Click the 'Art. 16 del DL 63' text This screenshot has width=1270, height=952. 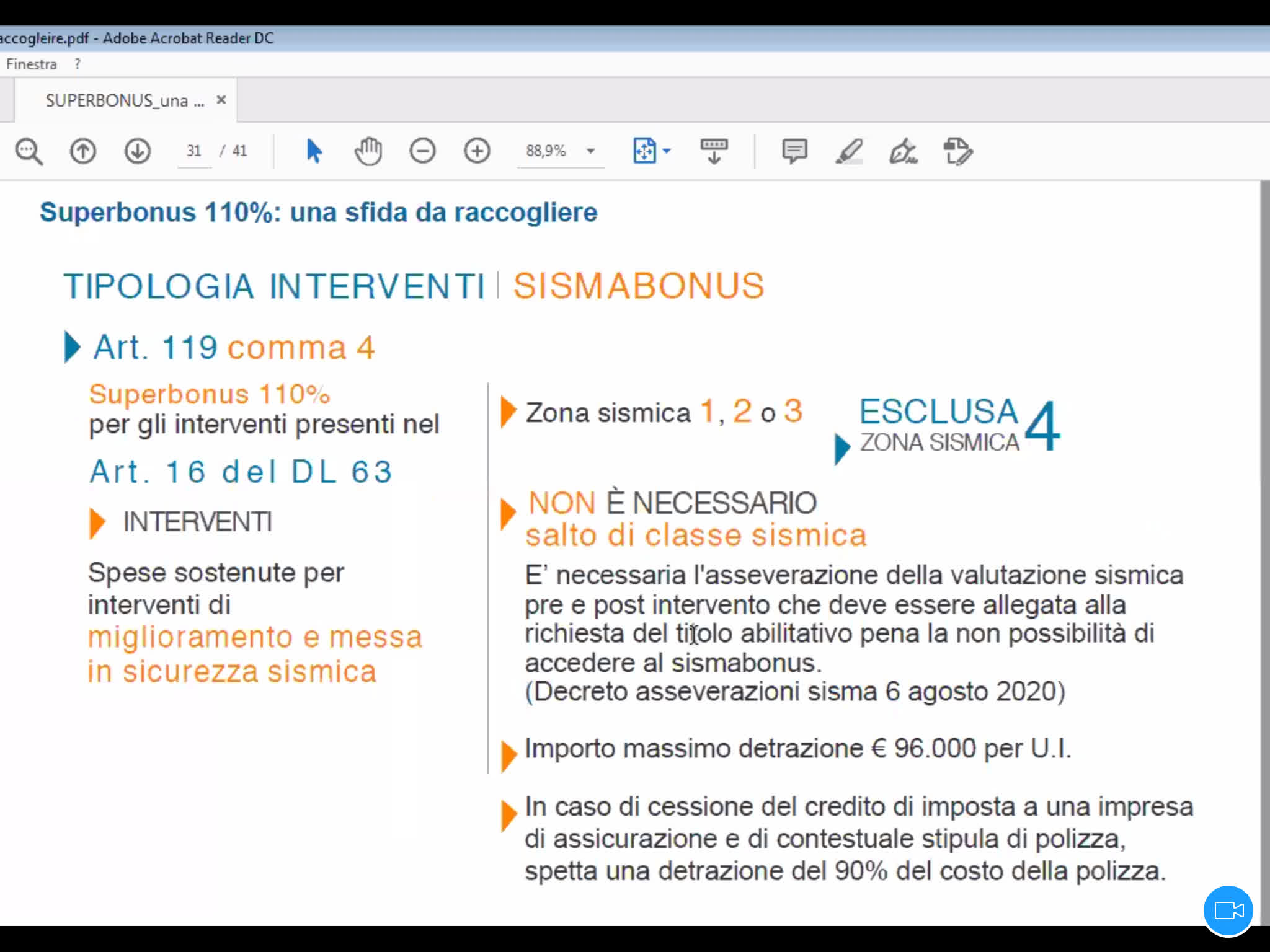(x=241, y=472)
